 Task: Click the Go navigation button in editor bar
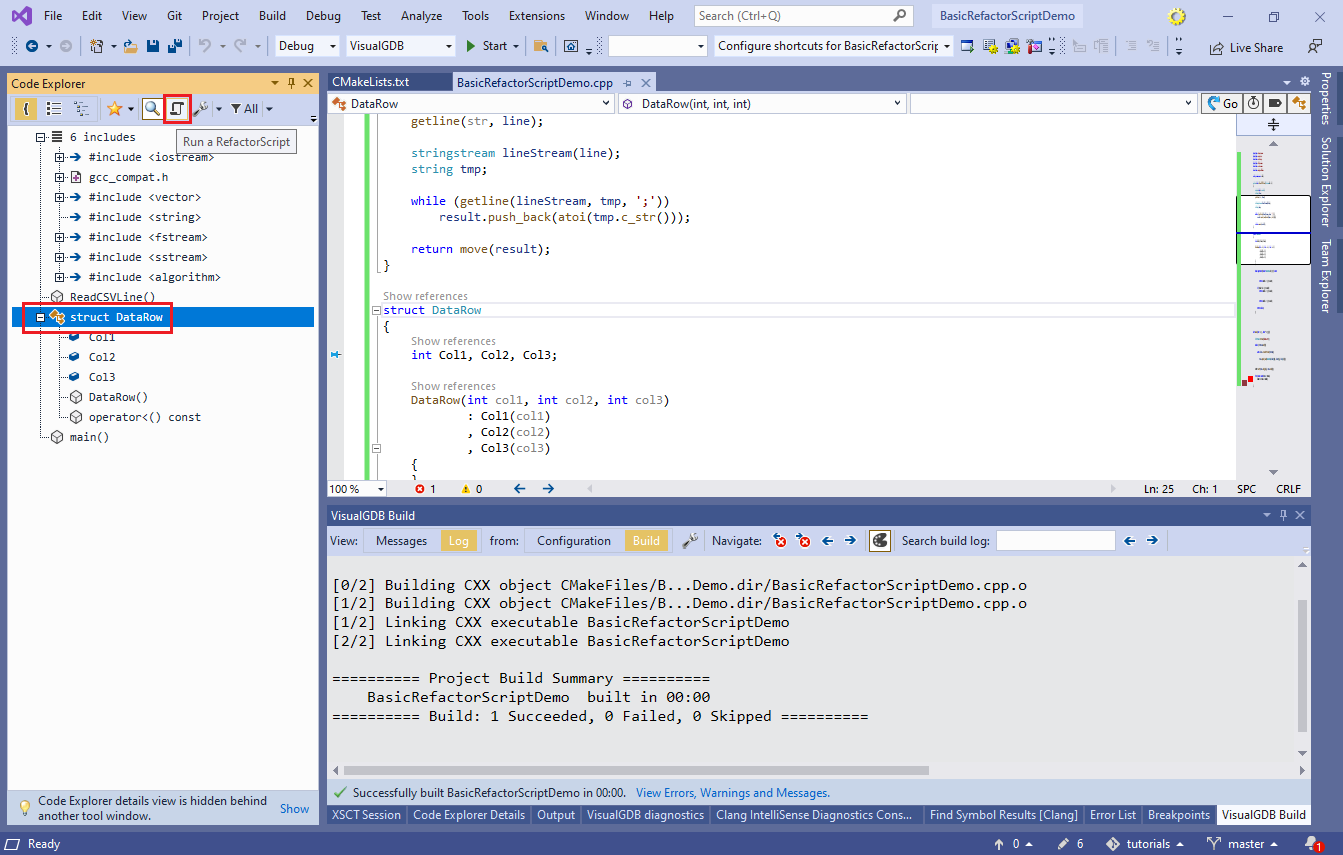1222,103
